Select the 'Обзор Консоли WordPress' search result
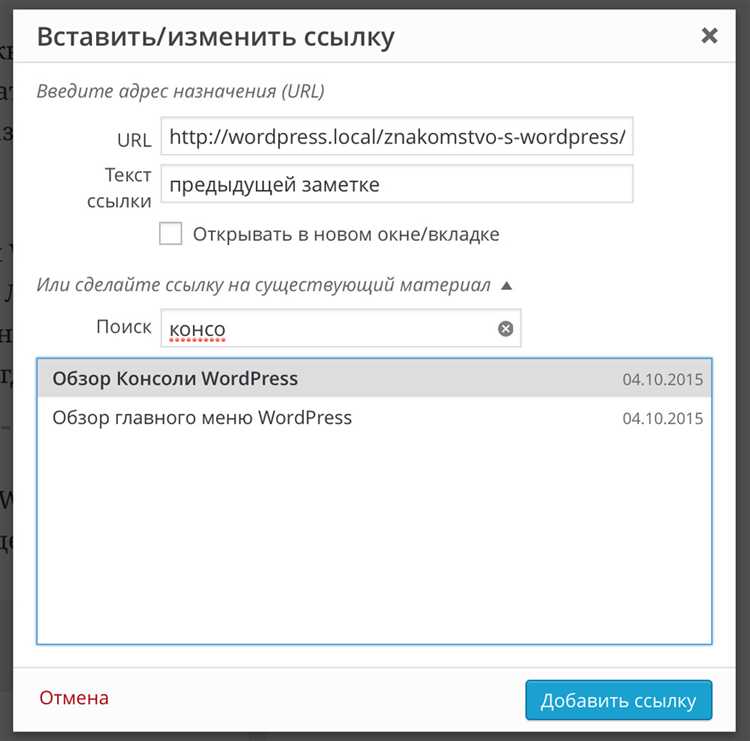The image size is (750, 741). pos(176,379)
